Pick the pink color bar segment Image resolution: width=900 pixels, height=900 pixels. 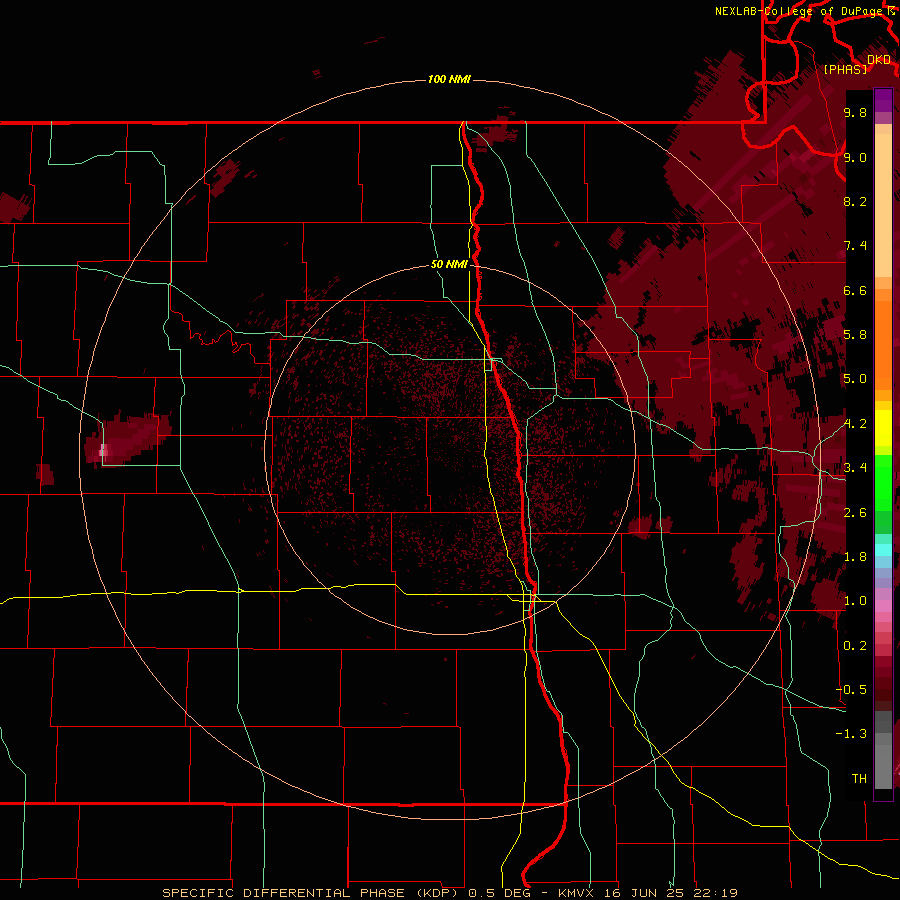pos(883,606)
